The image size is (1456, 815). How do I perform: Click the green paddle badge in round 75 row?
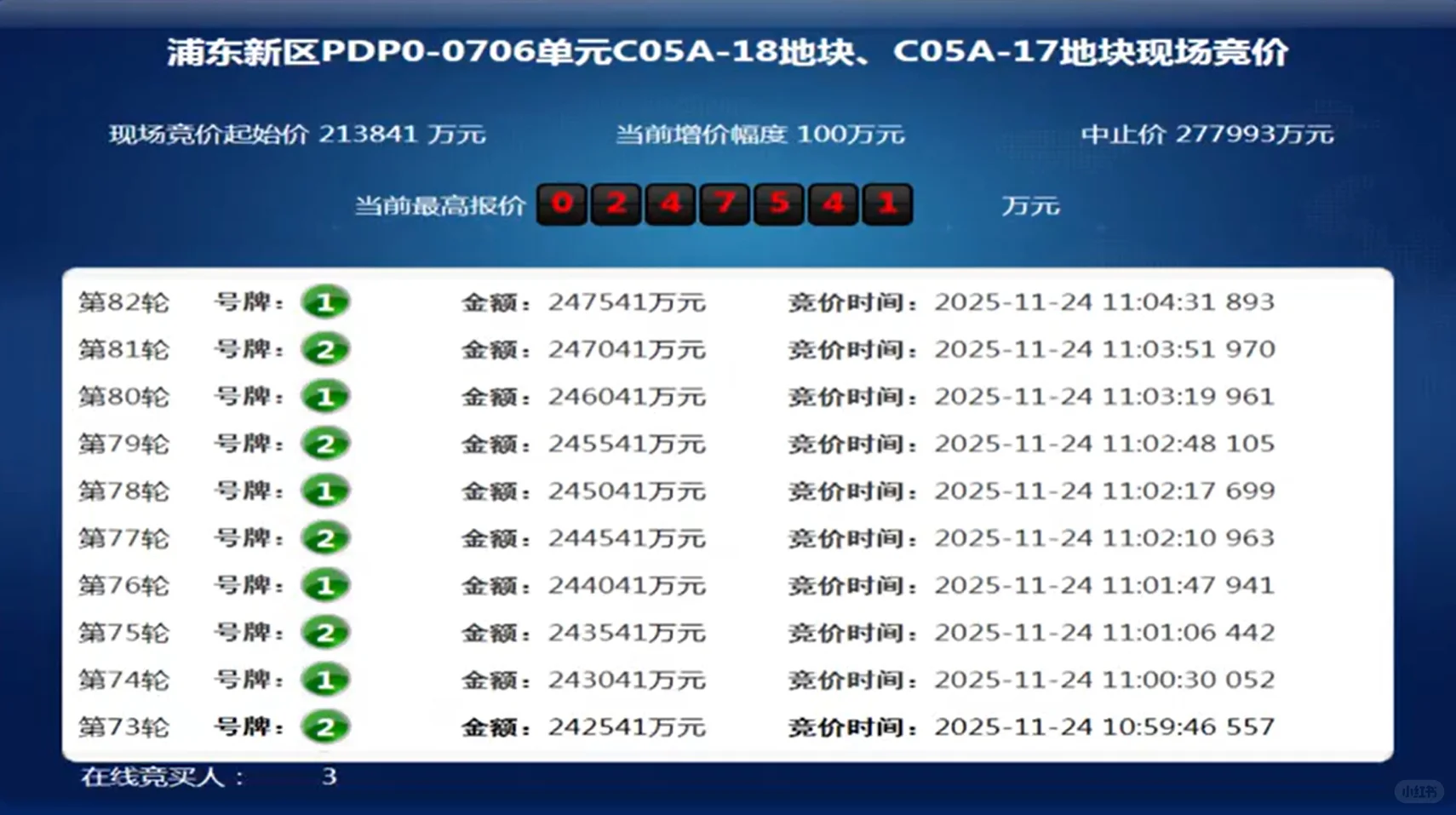click(x=325, y=633)
